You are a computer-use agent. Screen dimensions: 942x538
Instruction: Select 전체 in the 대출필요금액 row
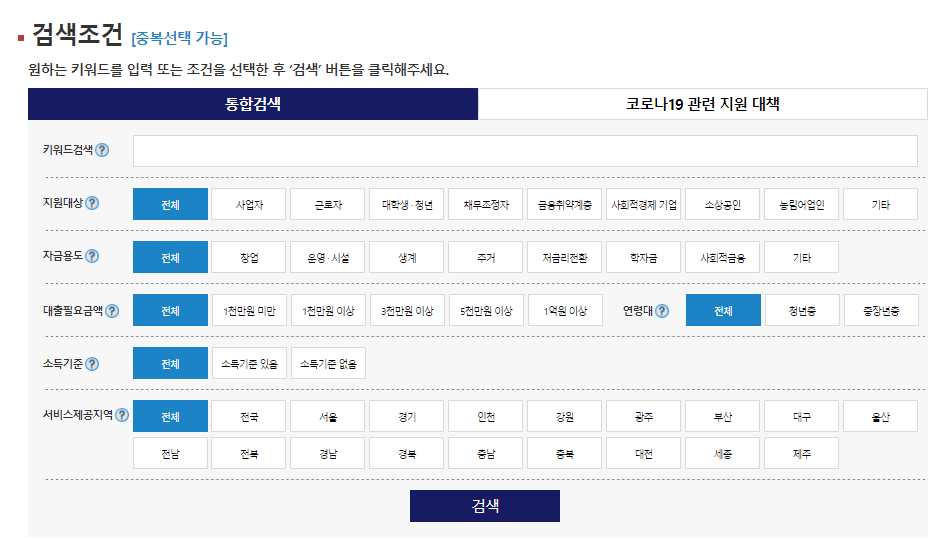tap(171, 310)
